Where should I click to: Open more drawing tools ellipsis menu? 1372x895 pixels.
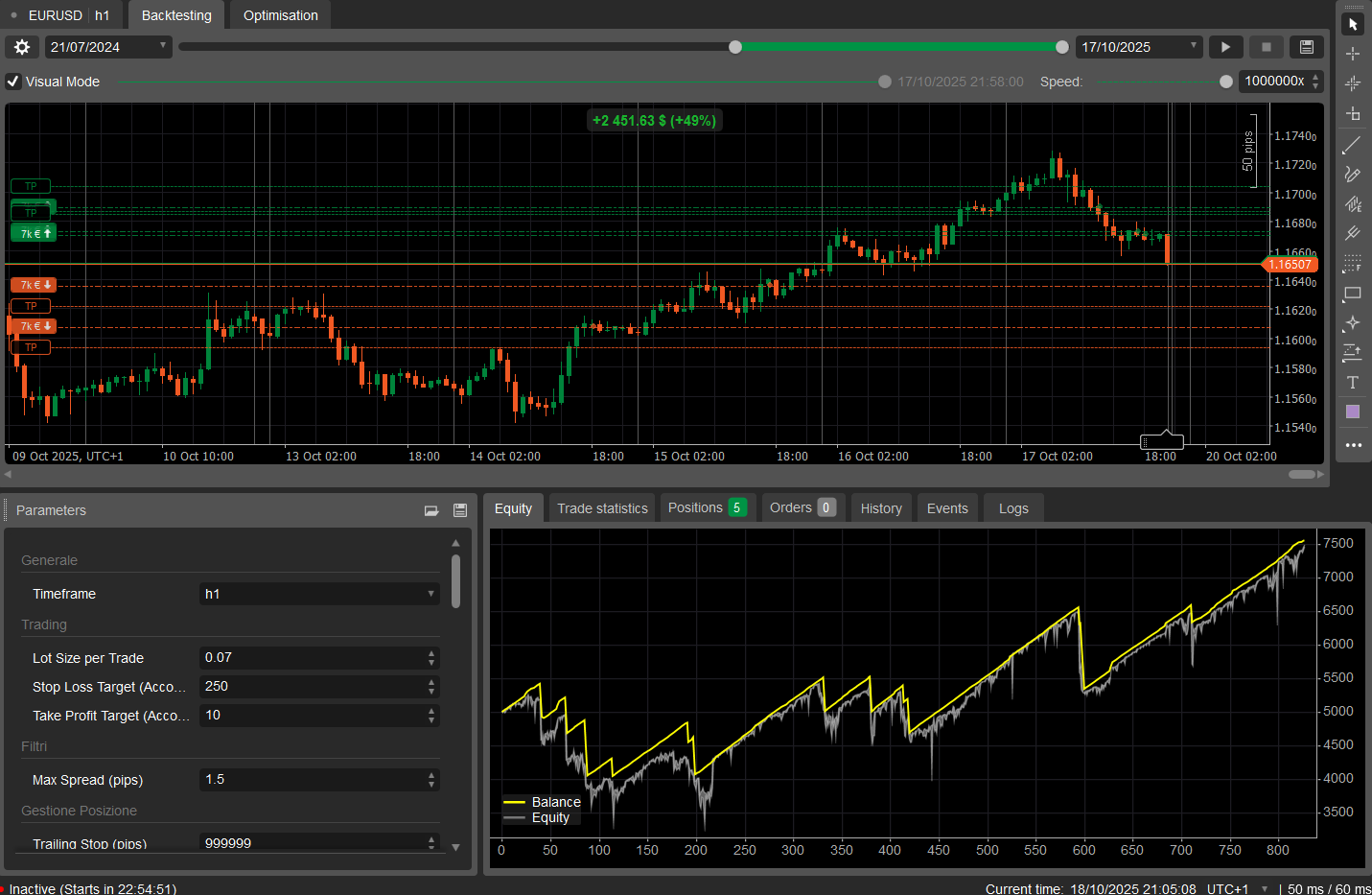point(1352,445)
